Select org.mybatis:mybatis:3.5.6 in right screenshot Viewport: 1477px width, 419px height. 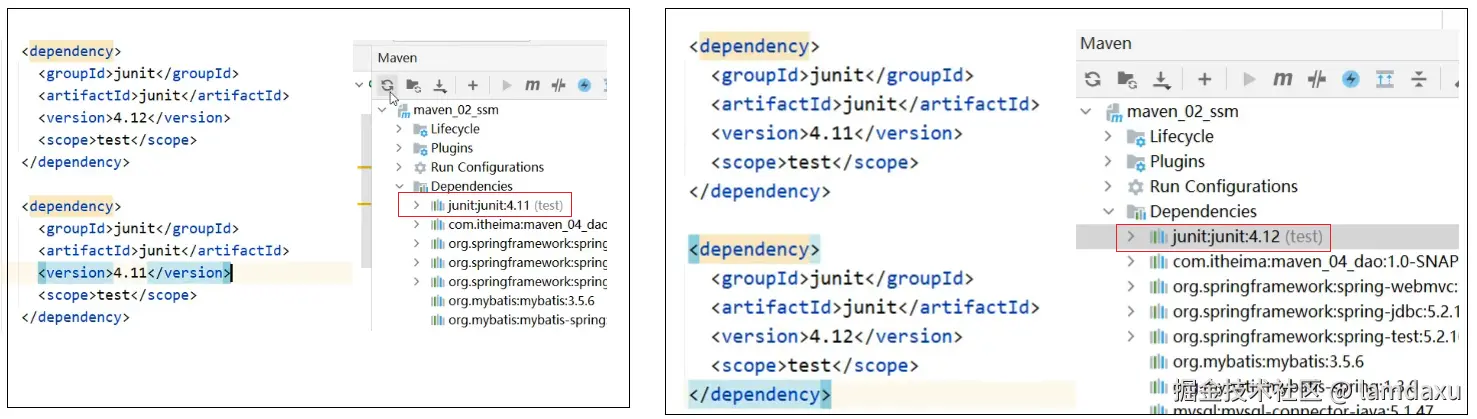(1267, 362)
